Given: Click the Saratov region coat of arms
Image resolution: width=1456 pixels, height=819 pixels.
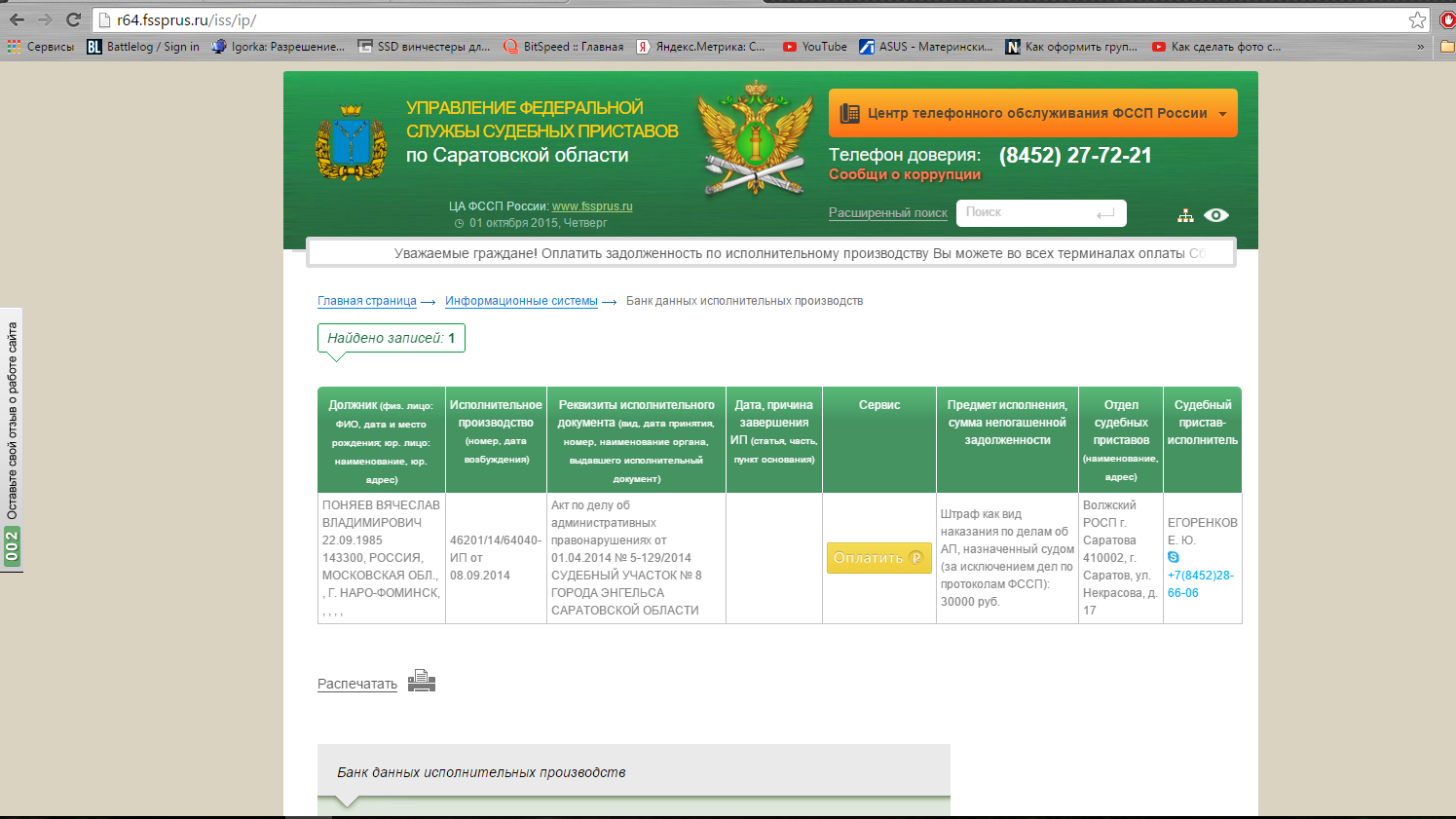Looking at the screenshot, I should point(351,143).
